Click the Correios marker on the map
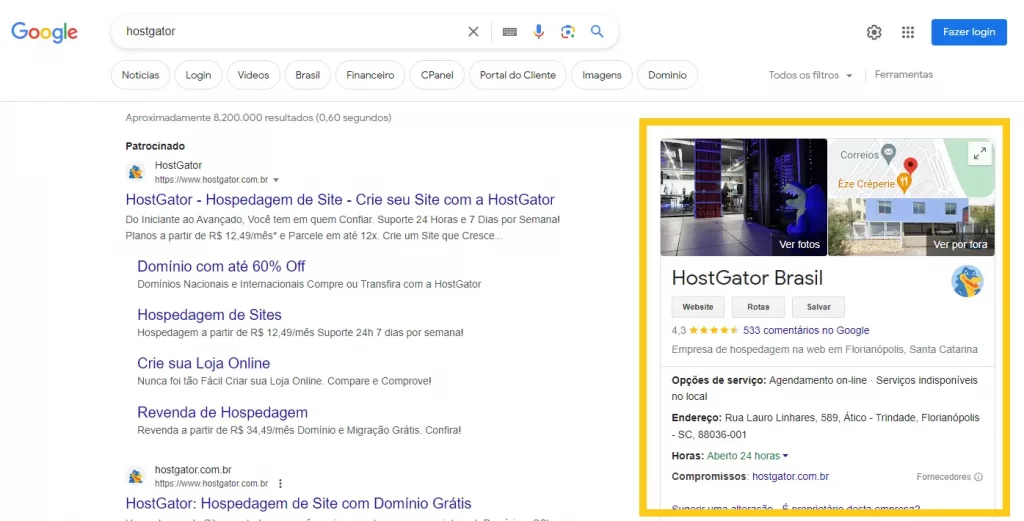Screen dimensions: 1024x521 tap(888, 154)
